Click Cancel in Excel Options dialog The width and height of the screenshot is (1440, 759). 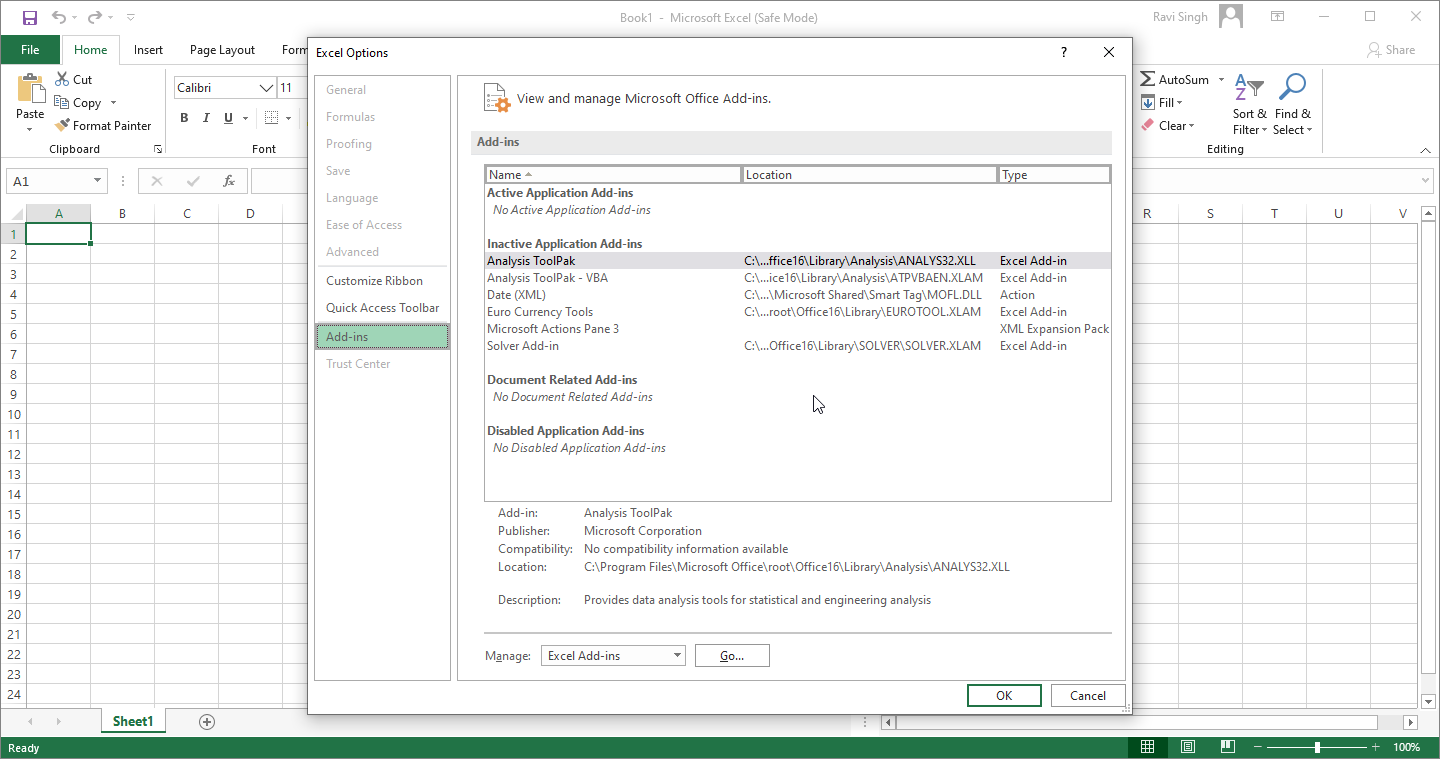point(1087,696)
